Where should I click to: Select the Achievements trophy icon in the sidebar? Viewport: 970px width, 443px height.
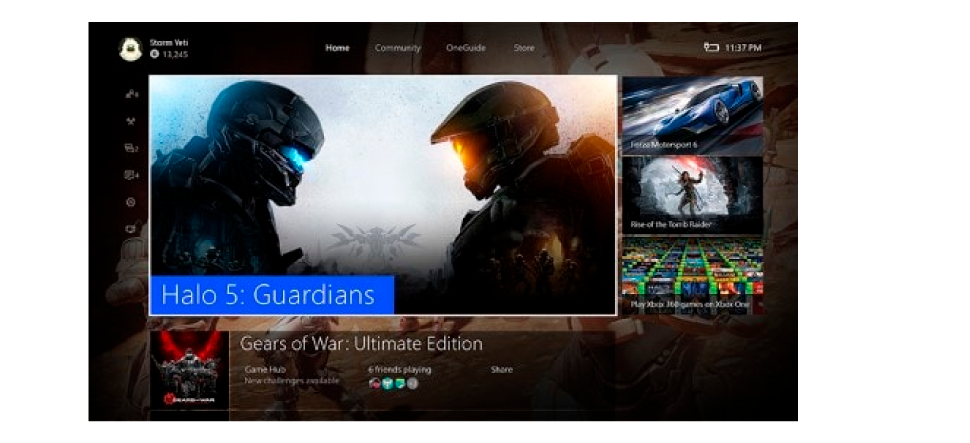point(131,121)
